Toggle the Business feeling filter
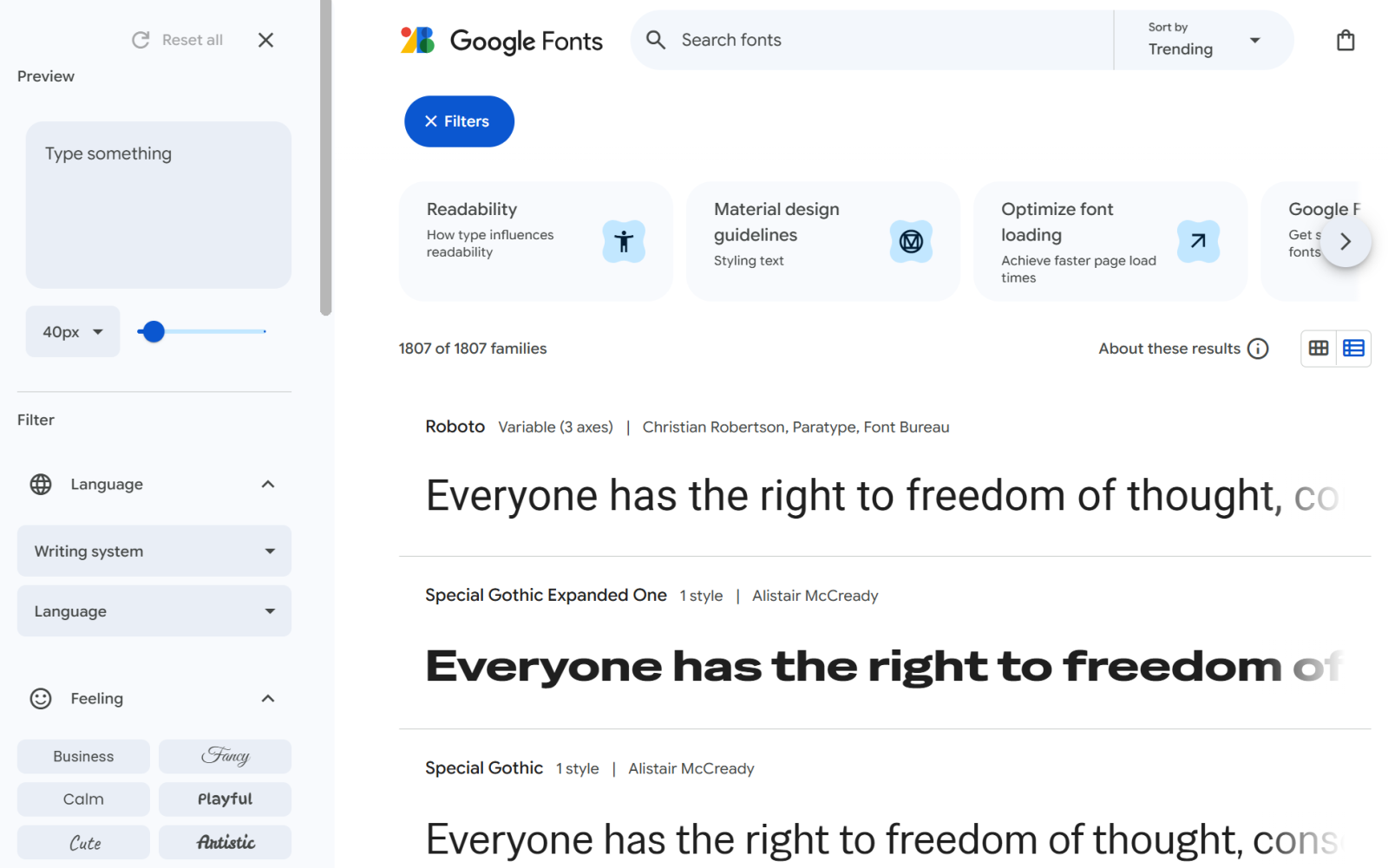 point(83,756)
